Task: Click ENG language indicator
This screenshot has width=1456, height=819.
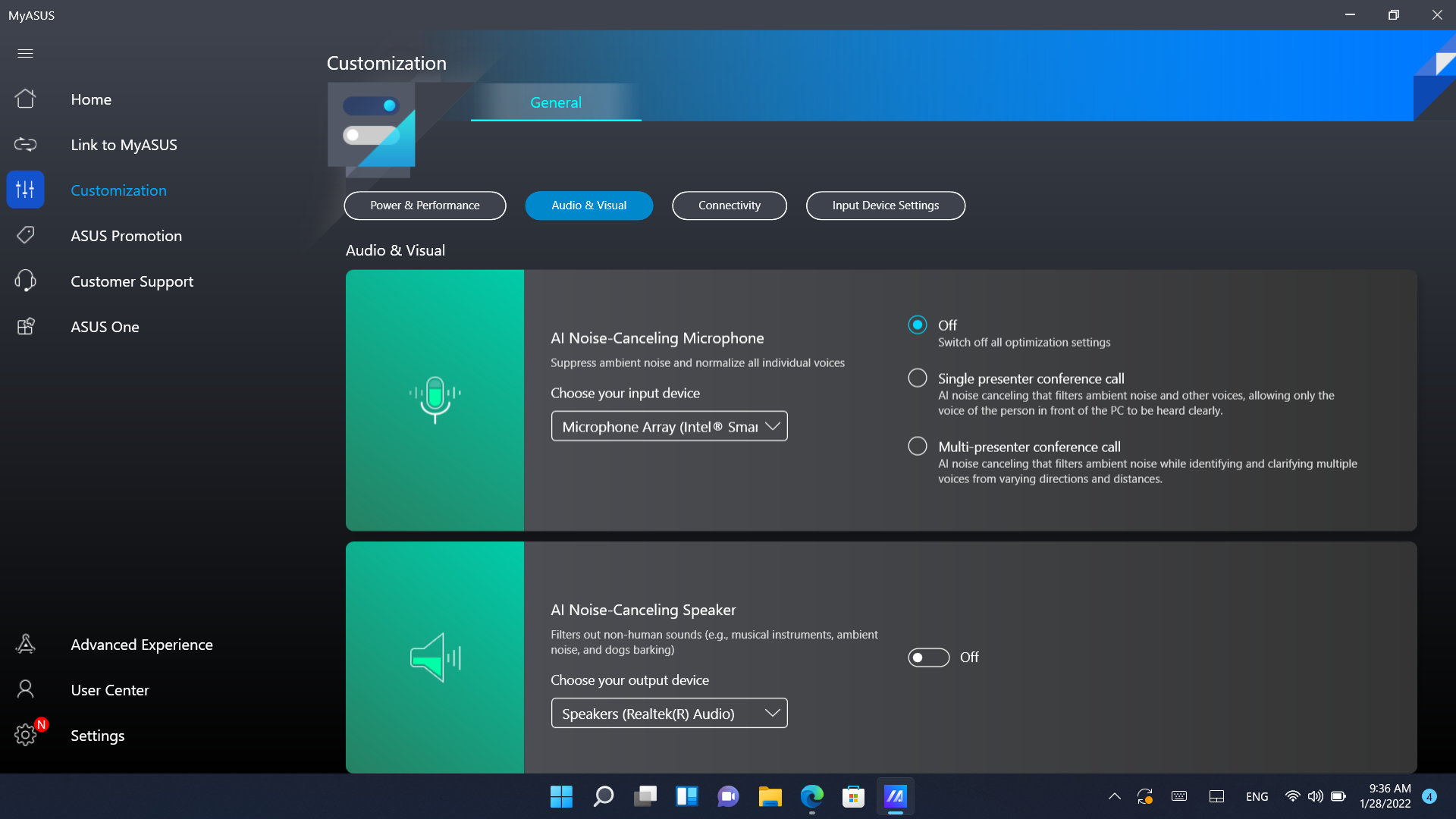Action: click(1257, 796)
